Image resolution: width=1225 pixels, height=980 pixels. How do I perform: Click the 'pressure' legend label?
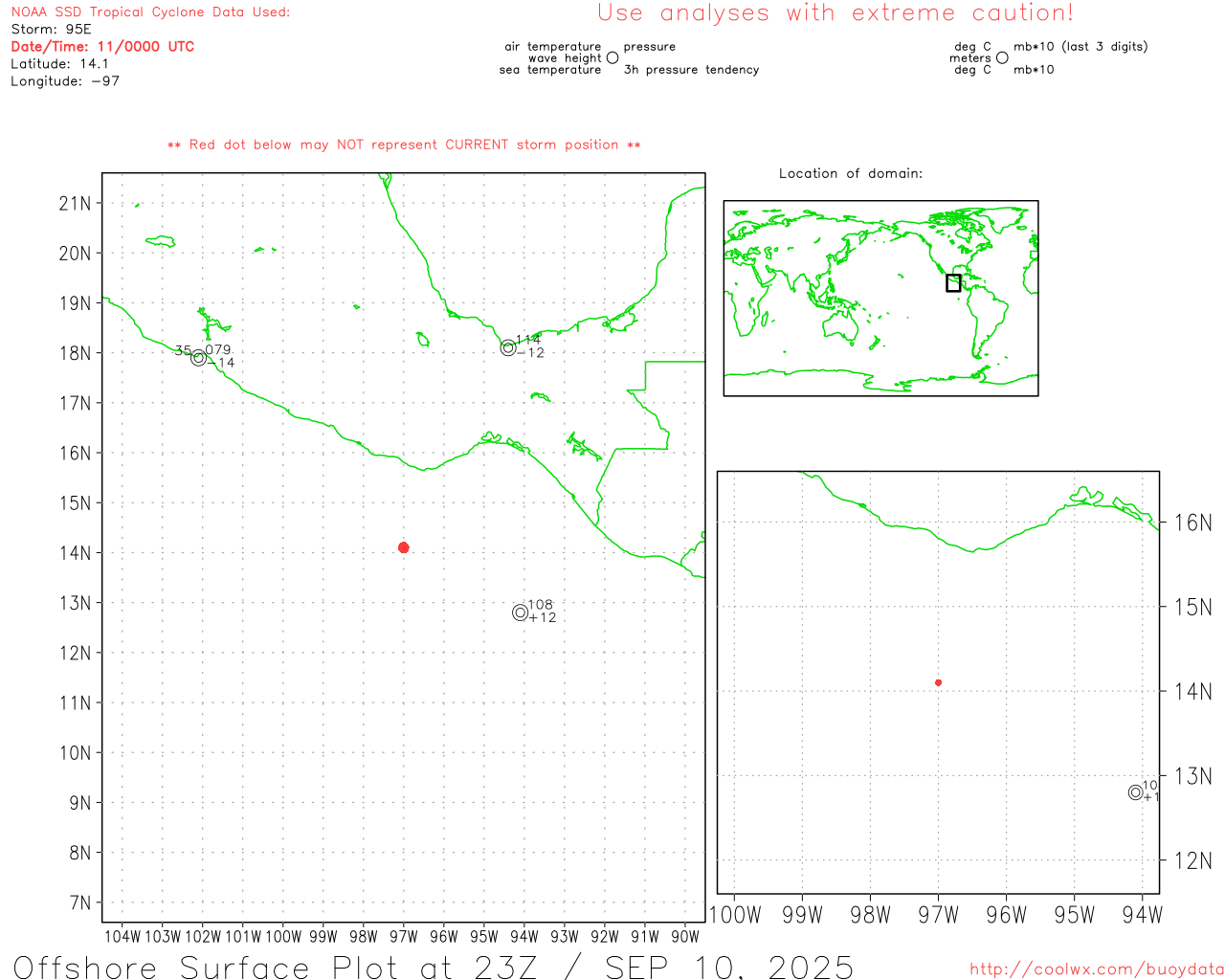coord(650,47)
